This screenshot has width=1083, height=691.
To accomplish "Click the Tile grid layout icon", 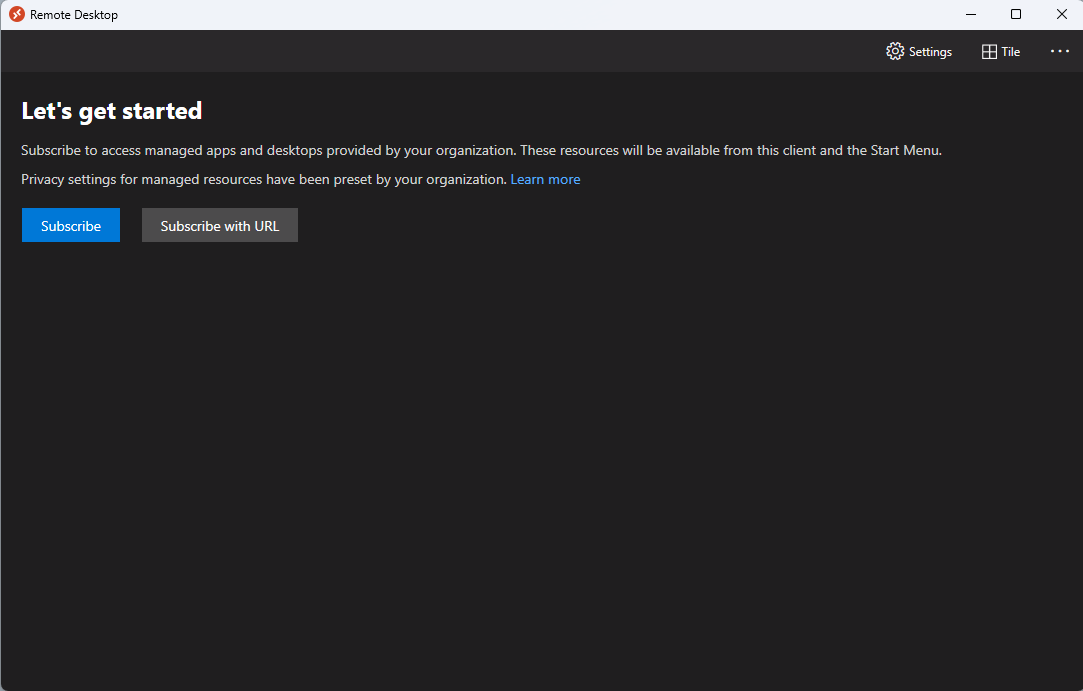I will coord(989,52).
